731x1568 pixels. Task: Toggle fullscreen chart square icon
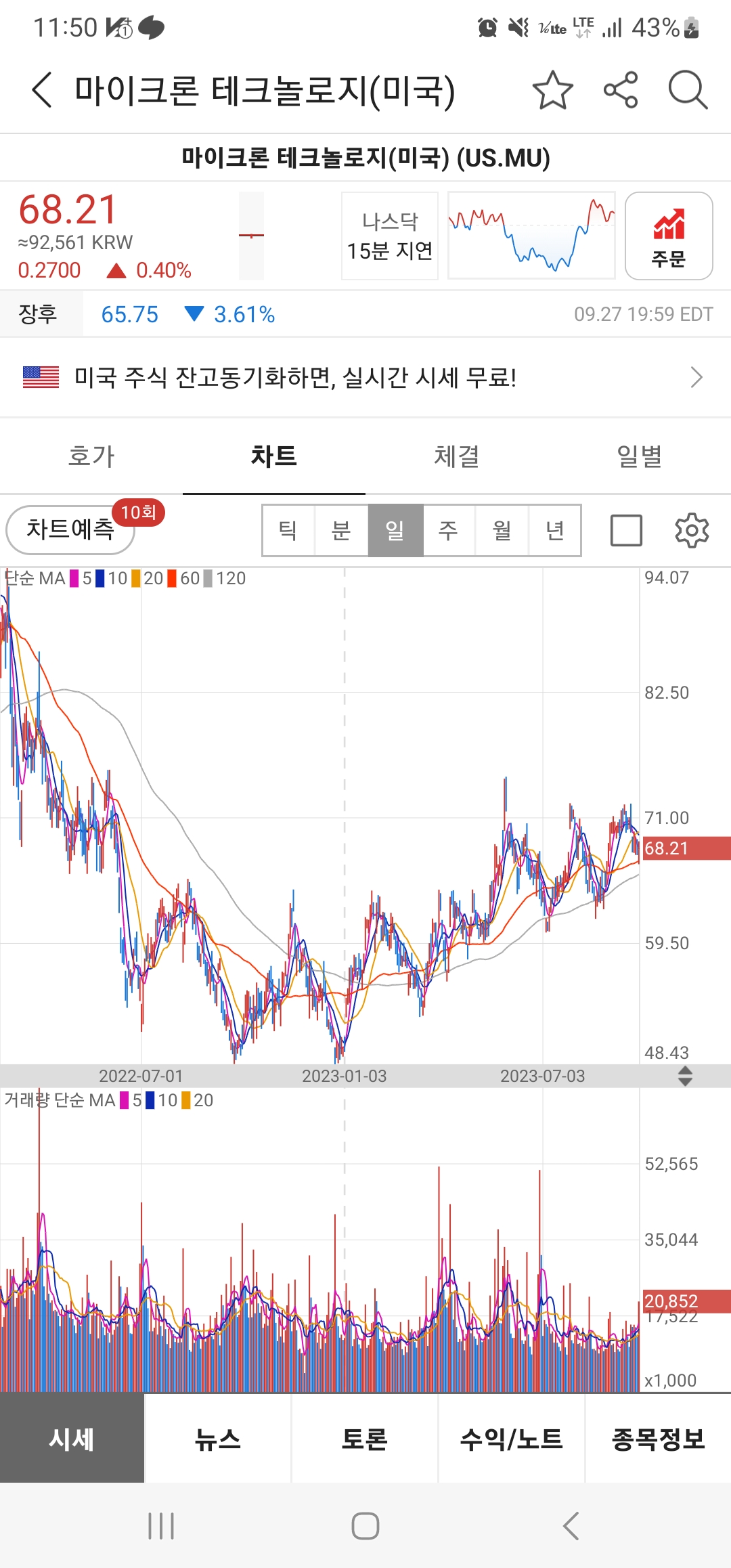tap(626, 530)
